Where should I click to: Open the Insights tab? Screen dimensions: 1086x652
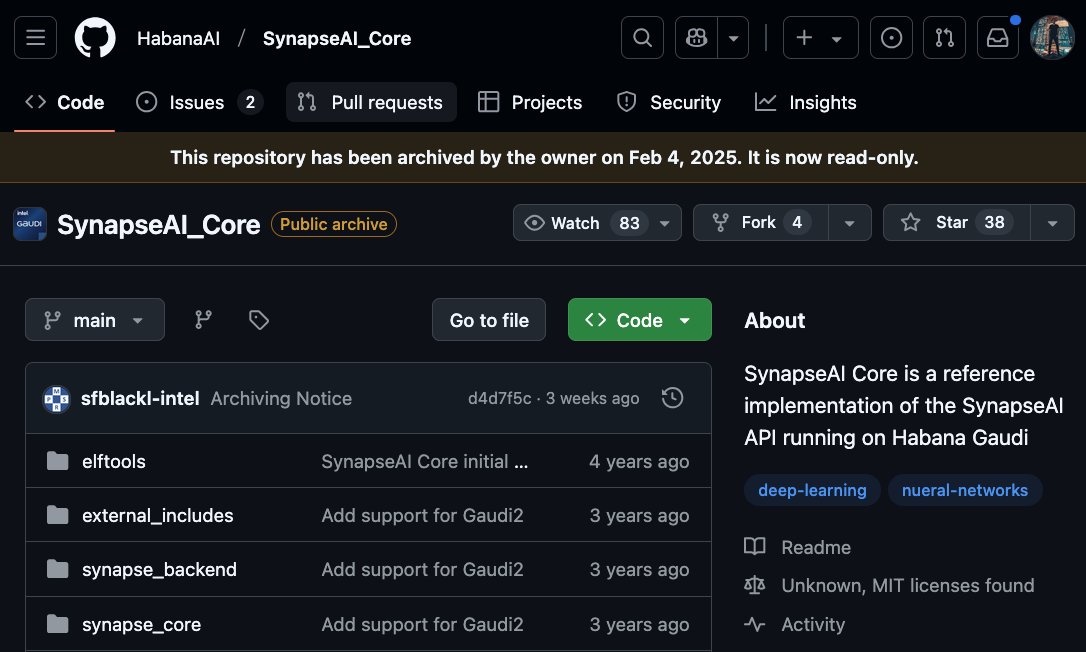(805, 103)
